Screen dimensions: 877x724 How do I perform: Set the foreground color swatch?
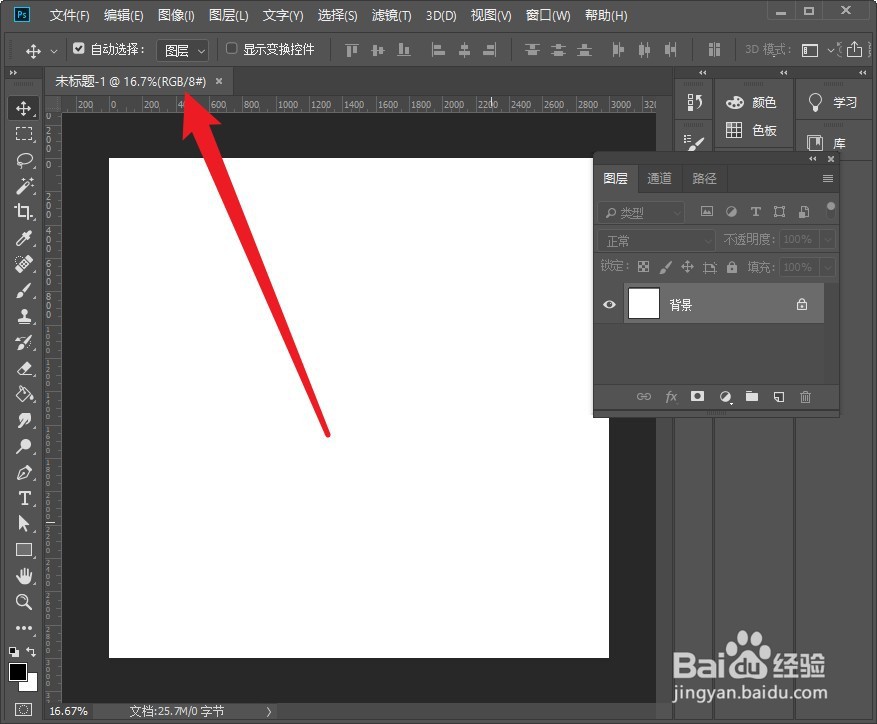17,672
